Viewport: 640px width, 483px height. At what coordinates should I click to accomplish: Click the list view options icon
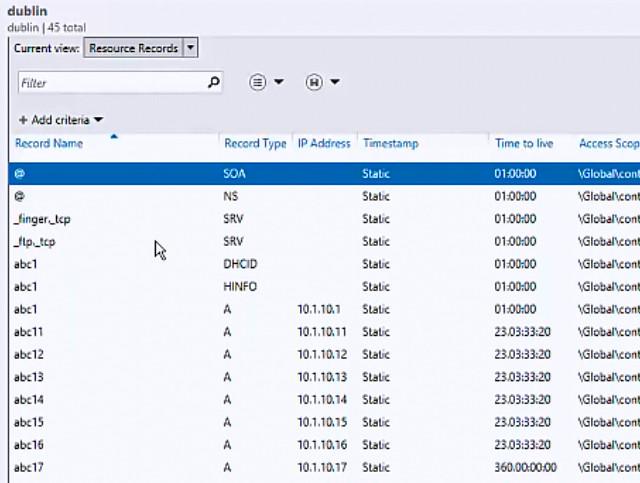coord(258,82)
